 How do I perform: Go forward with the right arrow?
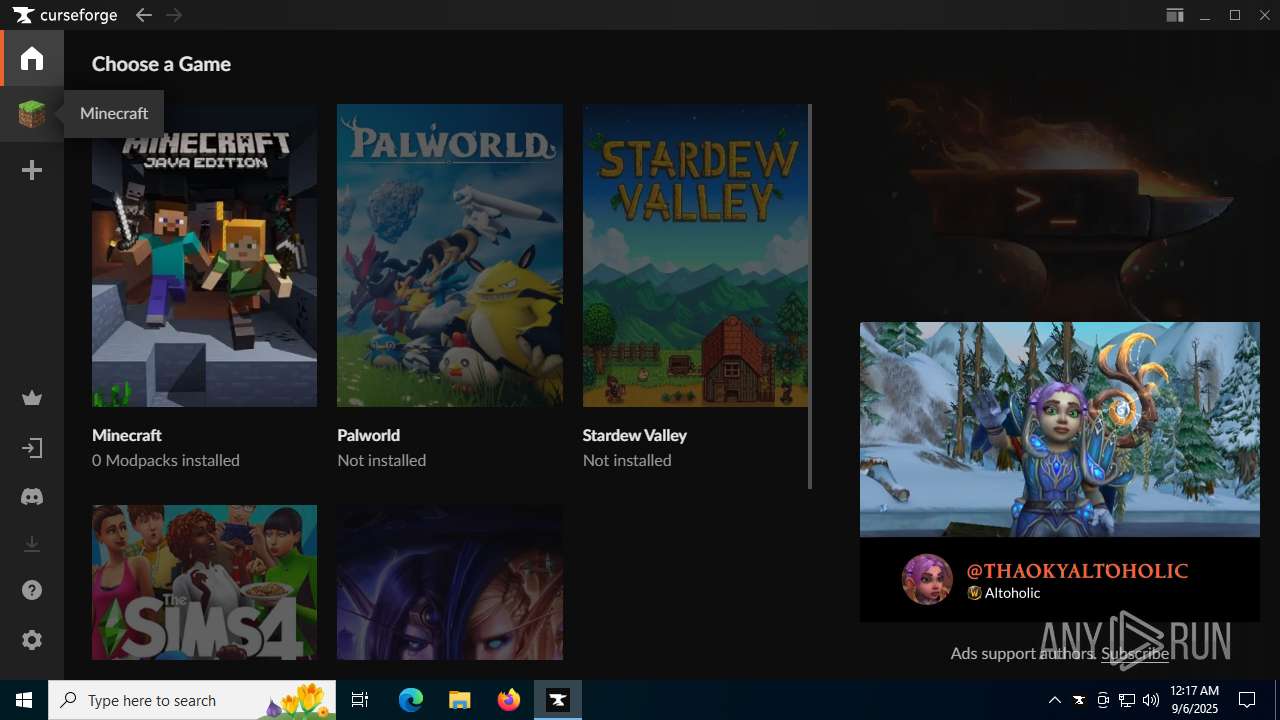[174, 15]
